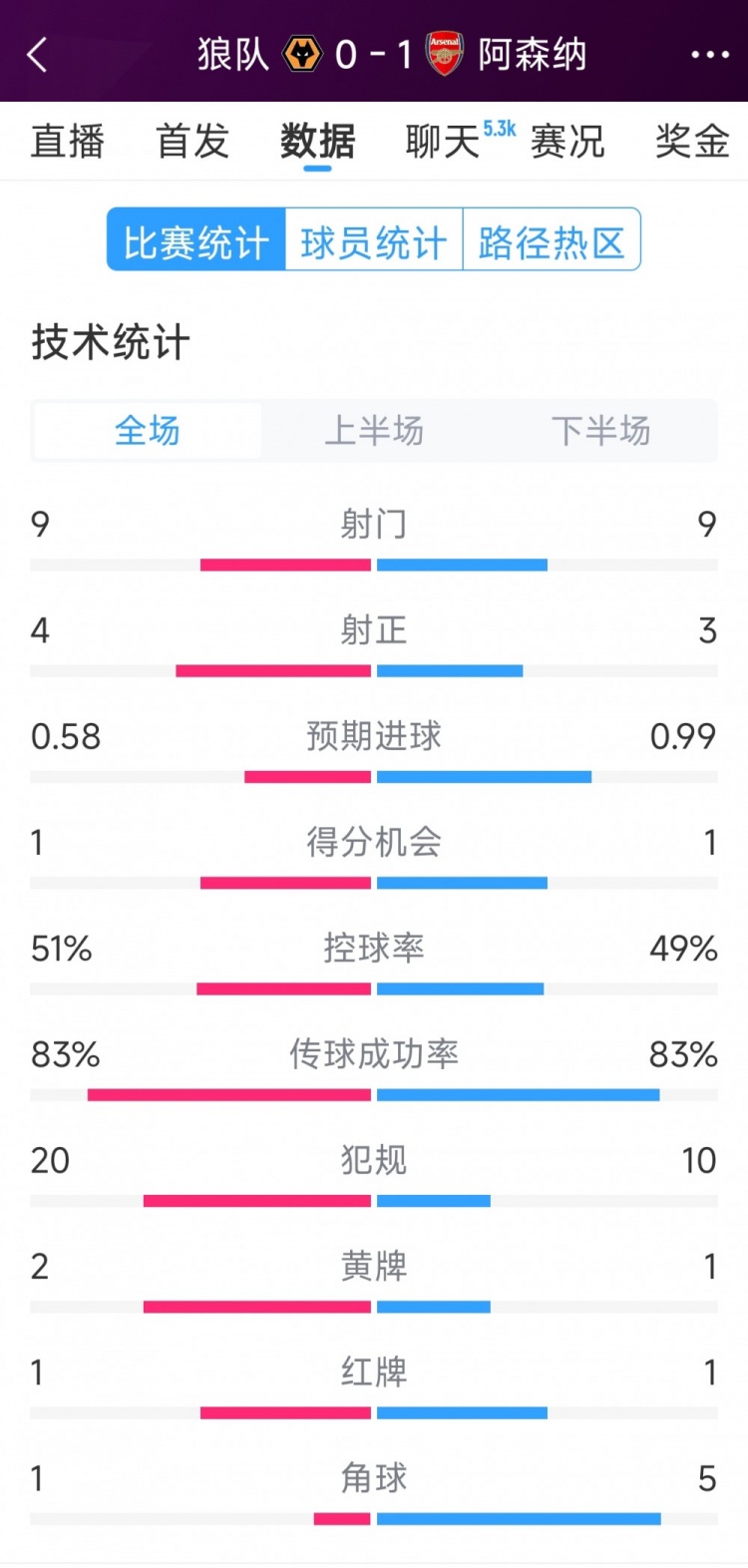The width and height of the screenshot is (748, 1568).
Task: Select 比赛统计 segment button
Action: click(196, 240)
